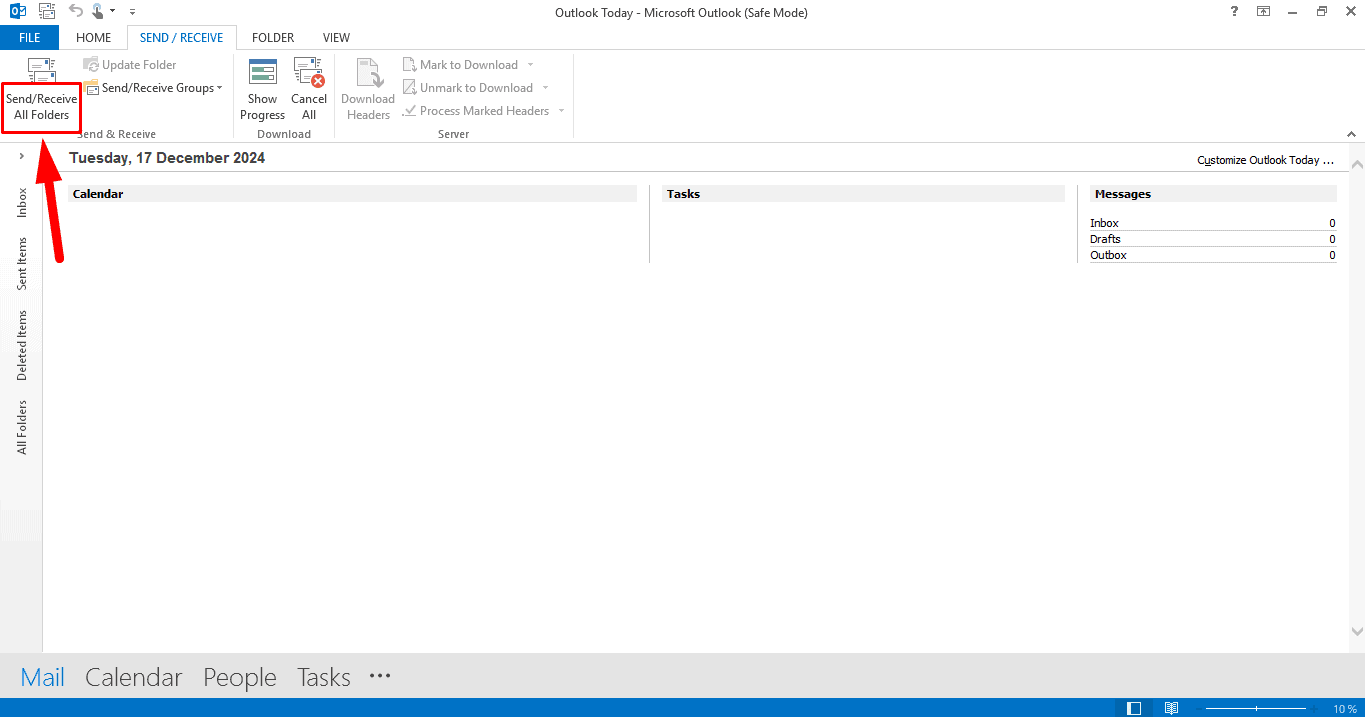1365x717 pixels.
Task: Open Ribbon Display Options button
Action: point(1264,12)
